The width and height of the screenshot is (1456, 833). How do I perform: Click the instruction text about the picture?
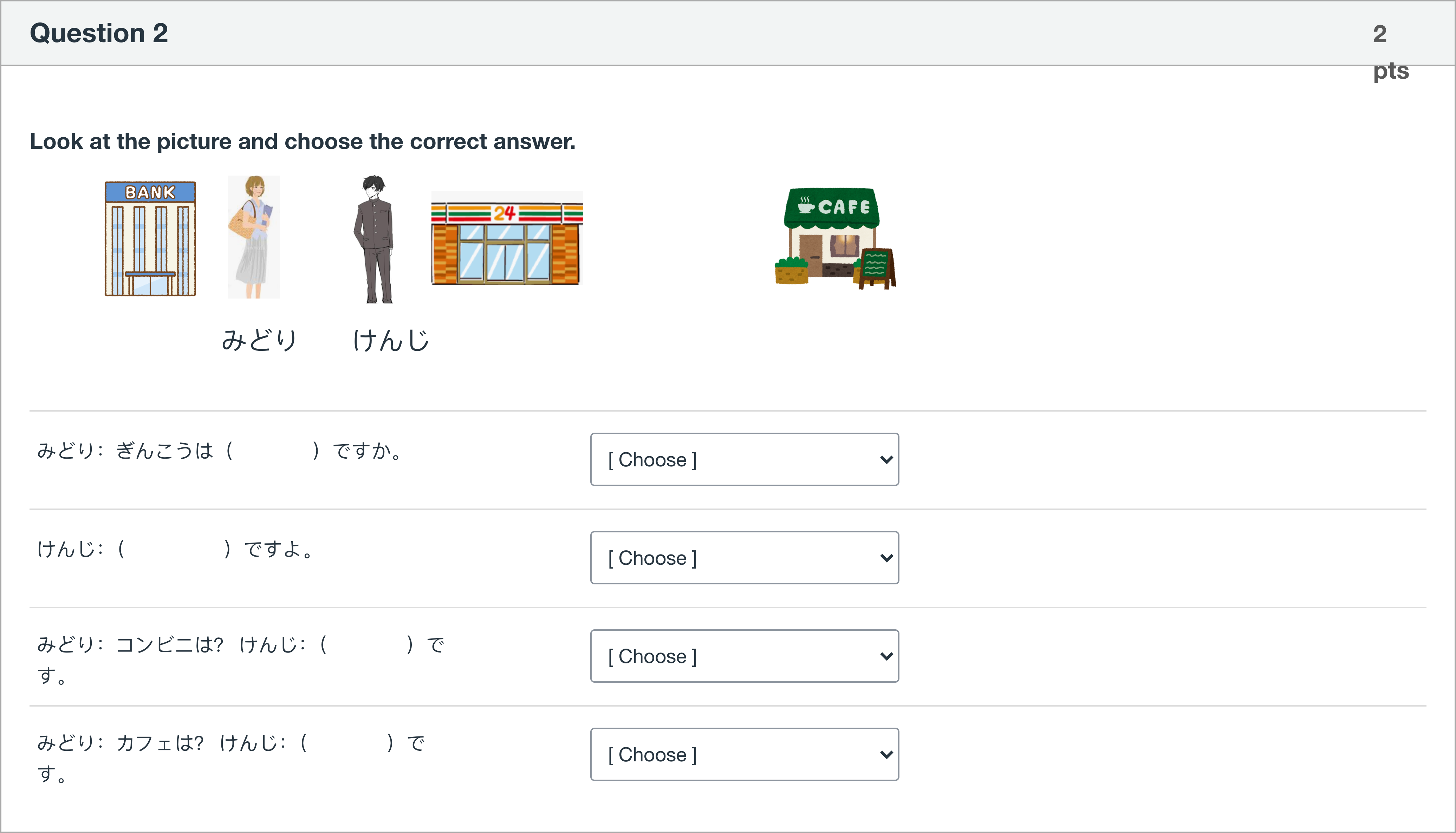[x=302, y=141]
